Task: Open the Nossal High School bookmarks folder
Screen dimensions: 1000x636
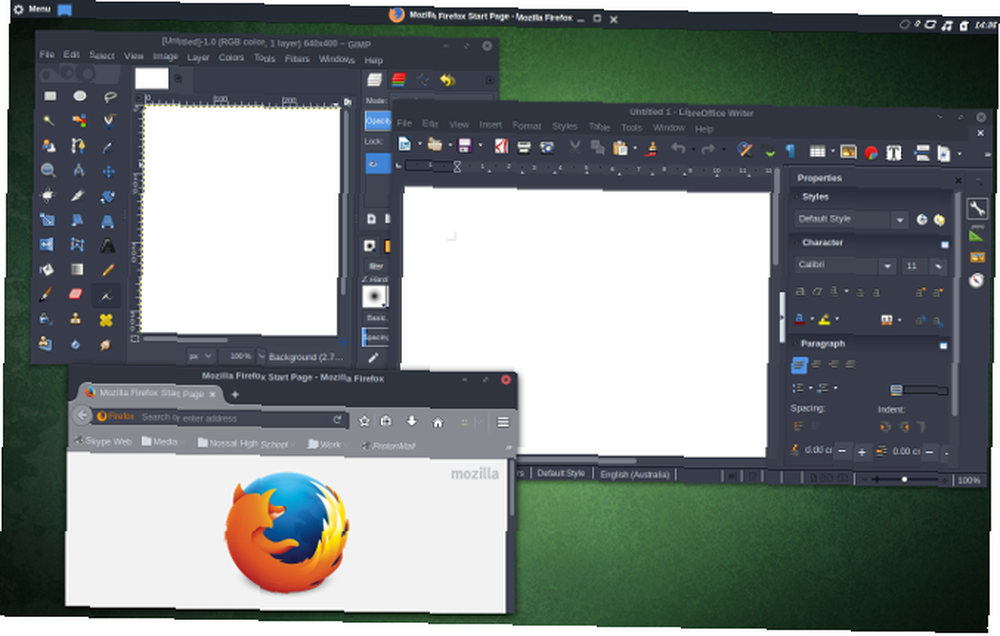Action: pos(246,443)
